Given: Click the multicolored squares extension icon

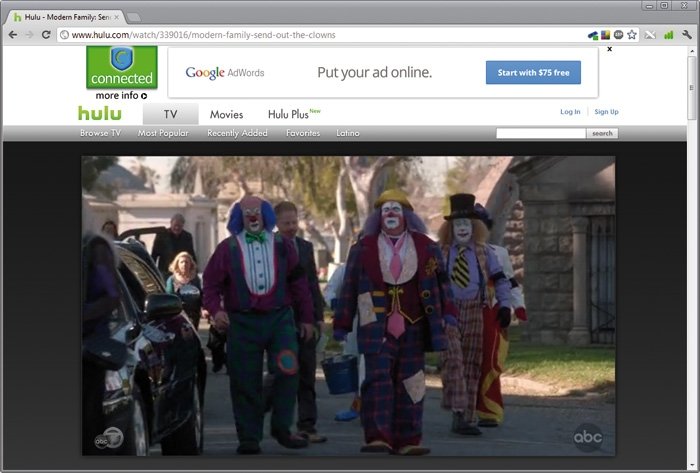Looking at the screenshot, I should click(x=605, y=34).
